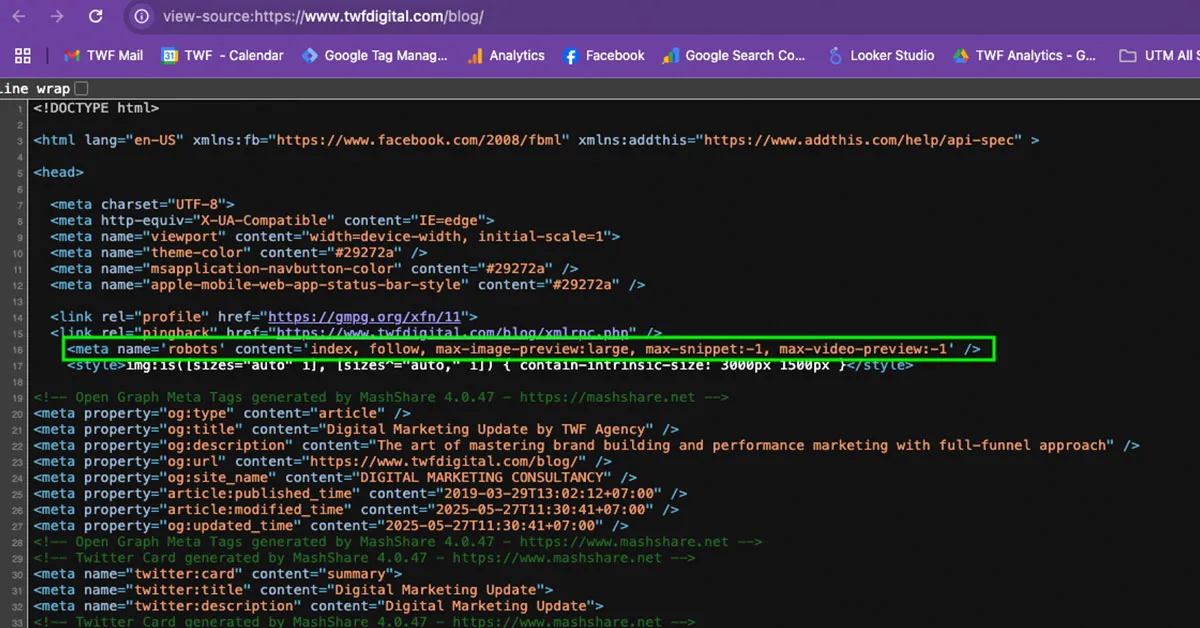
Task: Click the browser back arrow
Action: 19,16
